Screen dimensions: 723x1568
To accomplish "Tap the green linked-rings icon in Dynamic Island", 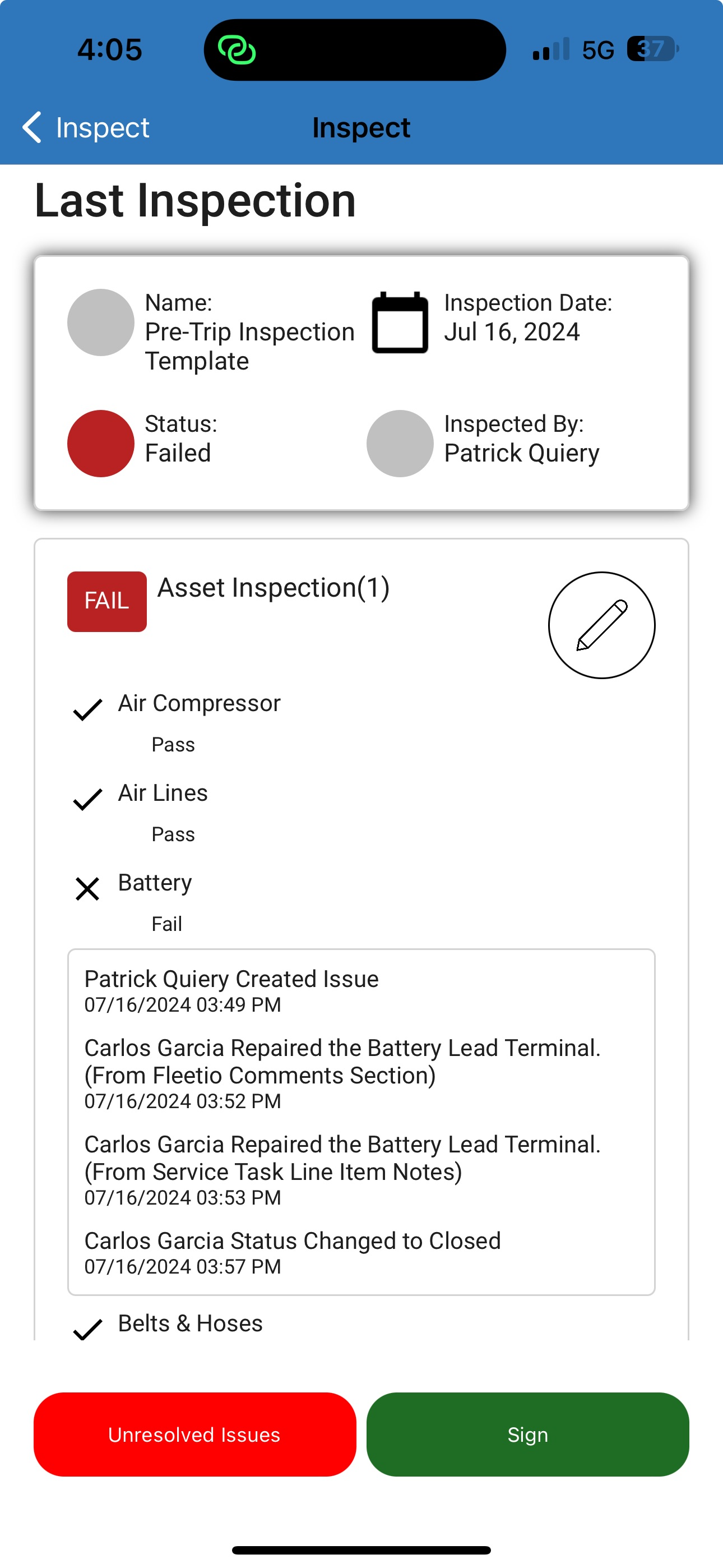I will pos(237,50).
